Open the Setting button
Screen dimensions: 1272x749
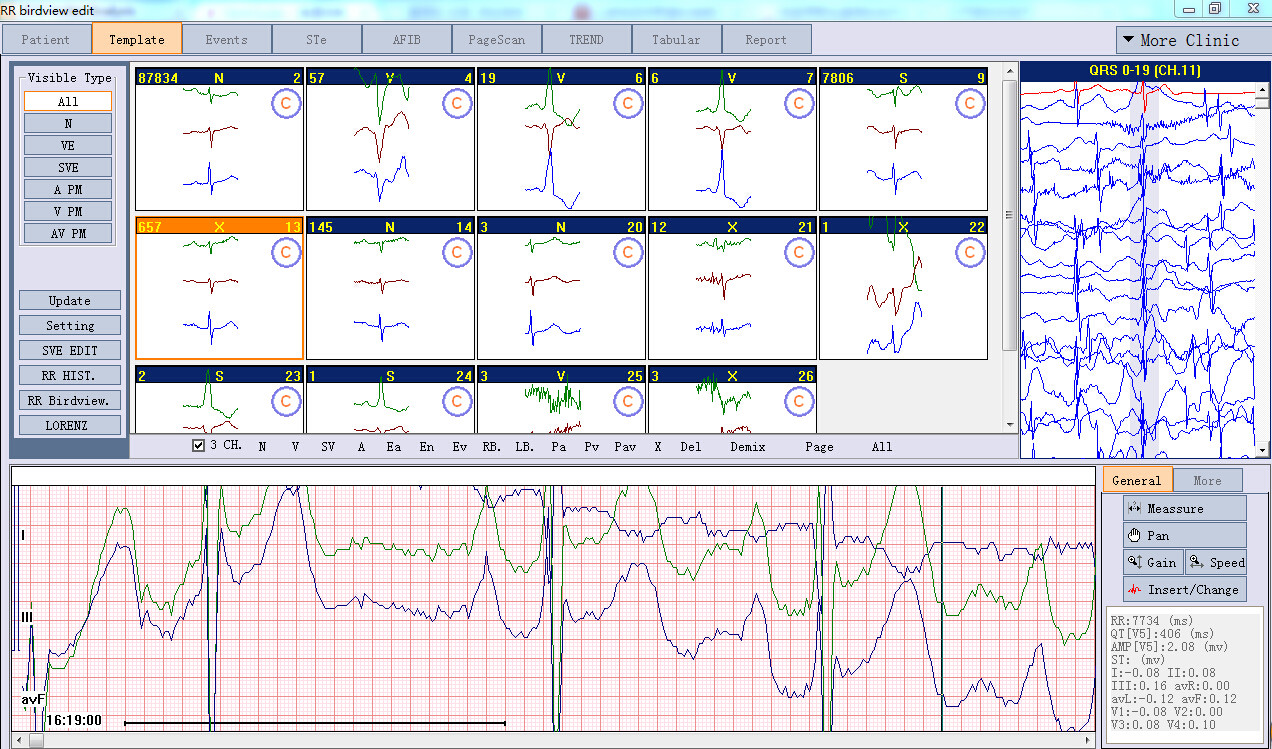70,325
